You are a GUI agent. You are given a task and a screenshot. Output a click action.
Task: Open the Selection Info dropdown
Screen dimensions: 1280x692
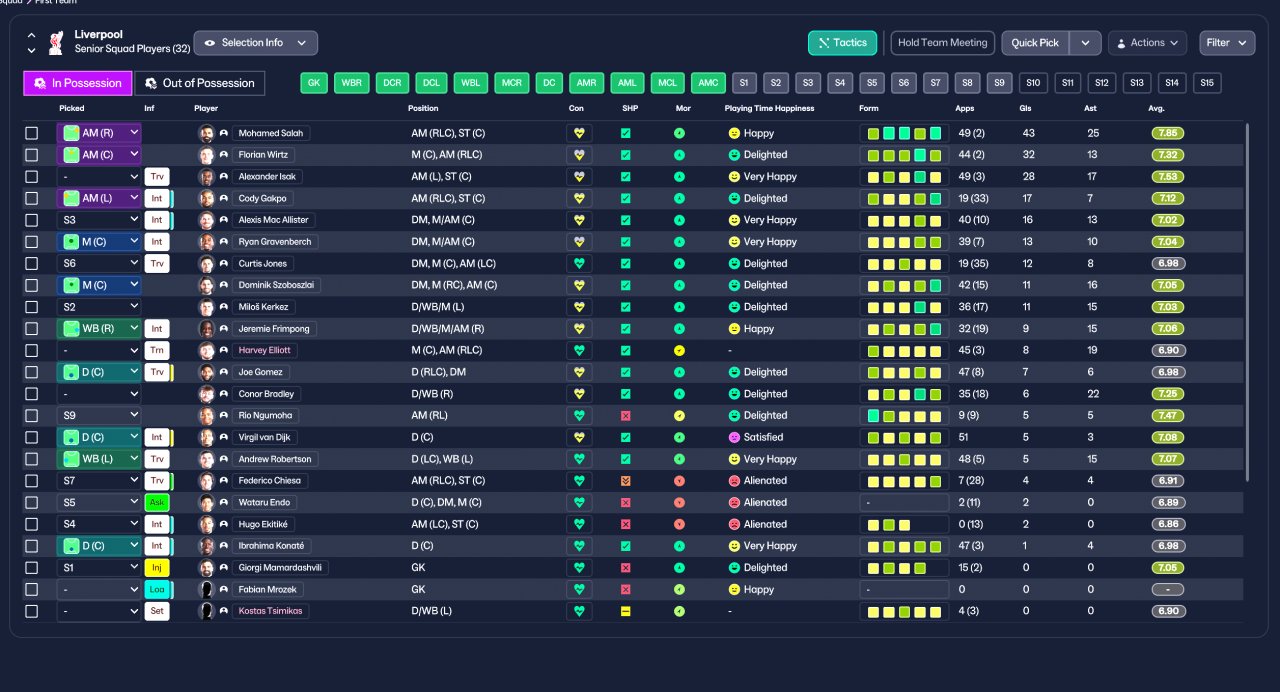pos(256,43)
